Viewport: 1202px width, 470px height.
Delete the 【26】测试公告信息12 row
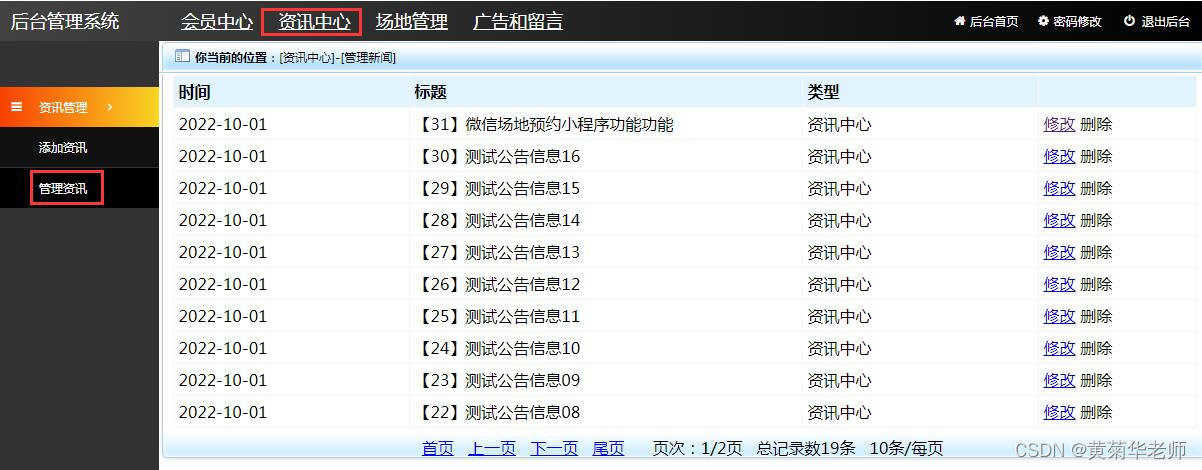(x=1096, y=284)
